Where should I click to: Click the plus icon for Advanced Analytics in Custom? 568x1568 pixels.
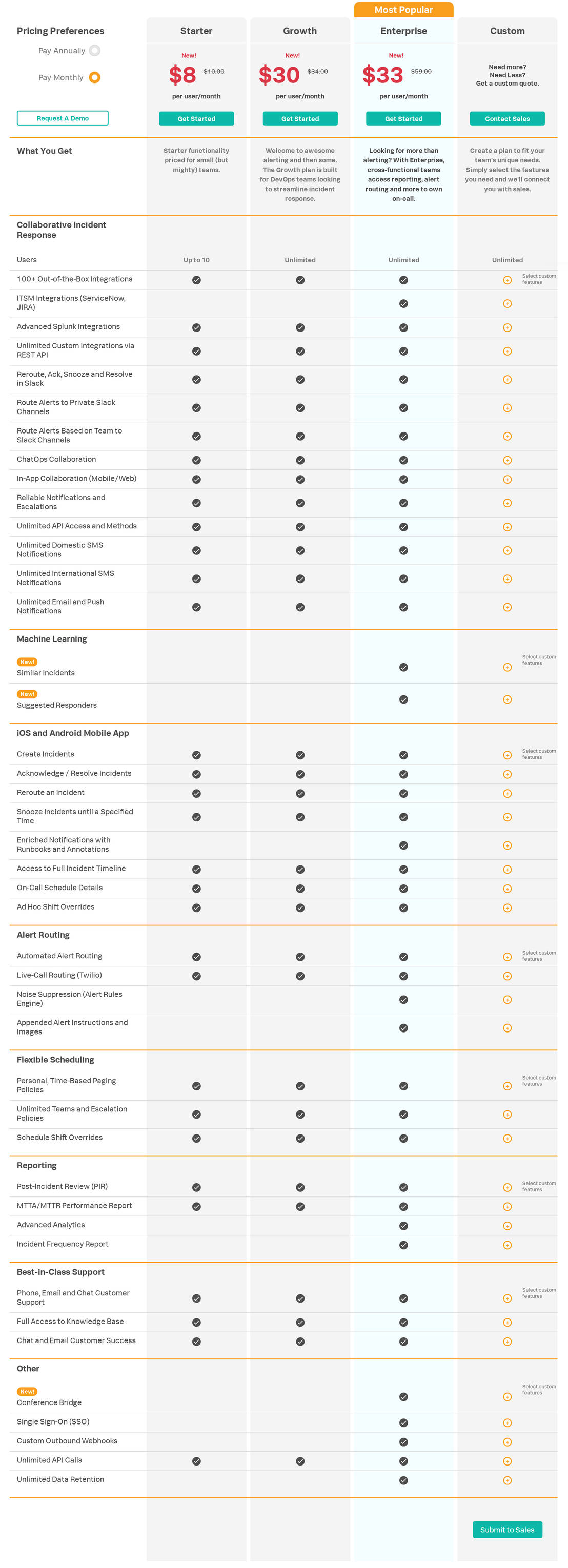(x=507, y=1225)
